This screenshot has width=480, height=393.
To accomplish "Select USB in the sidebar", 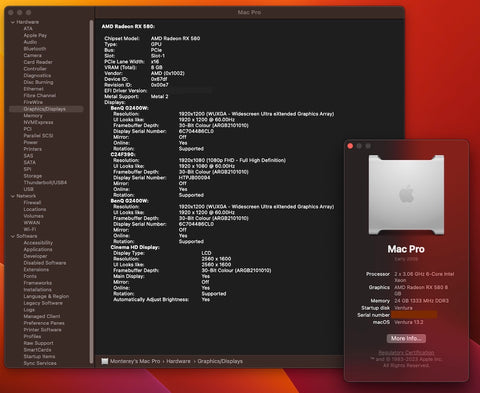I will coord(29,189).
